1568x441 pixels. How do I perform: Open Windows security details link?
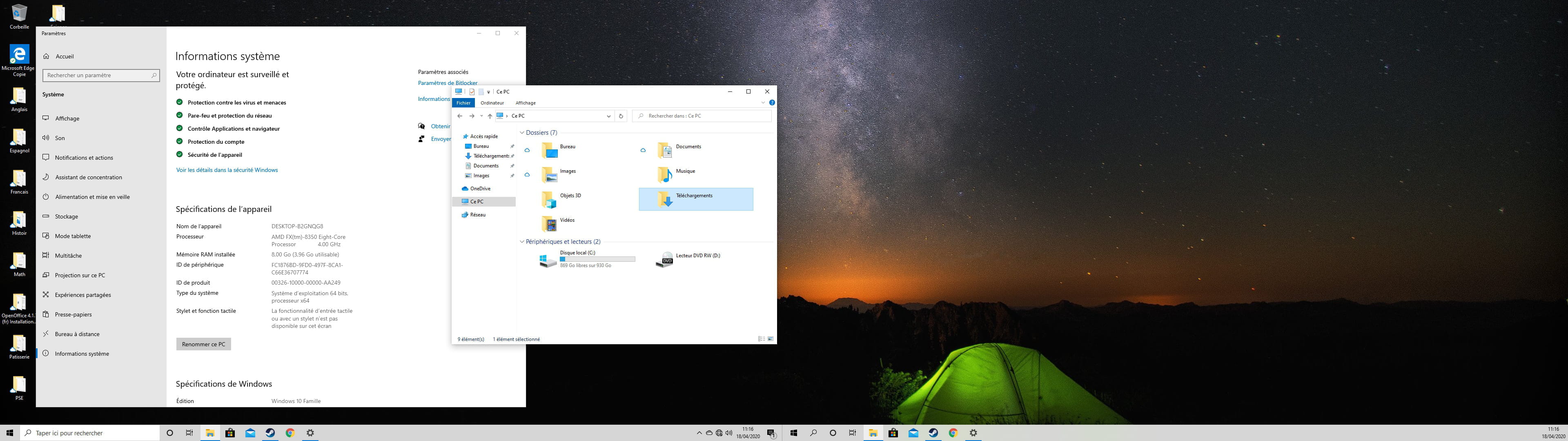click(227, 170)
